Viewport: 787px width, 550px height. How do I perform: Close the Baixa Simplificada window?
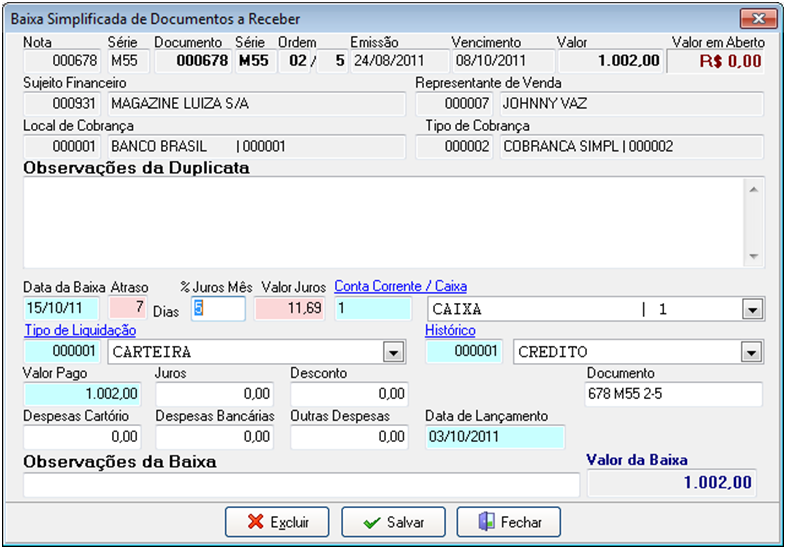pos(758,19)
